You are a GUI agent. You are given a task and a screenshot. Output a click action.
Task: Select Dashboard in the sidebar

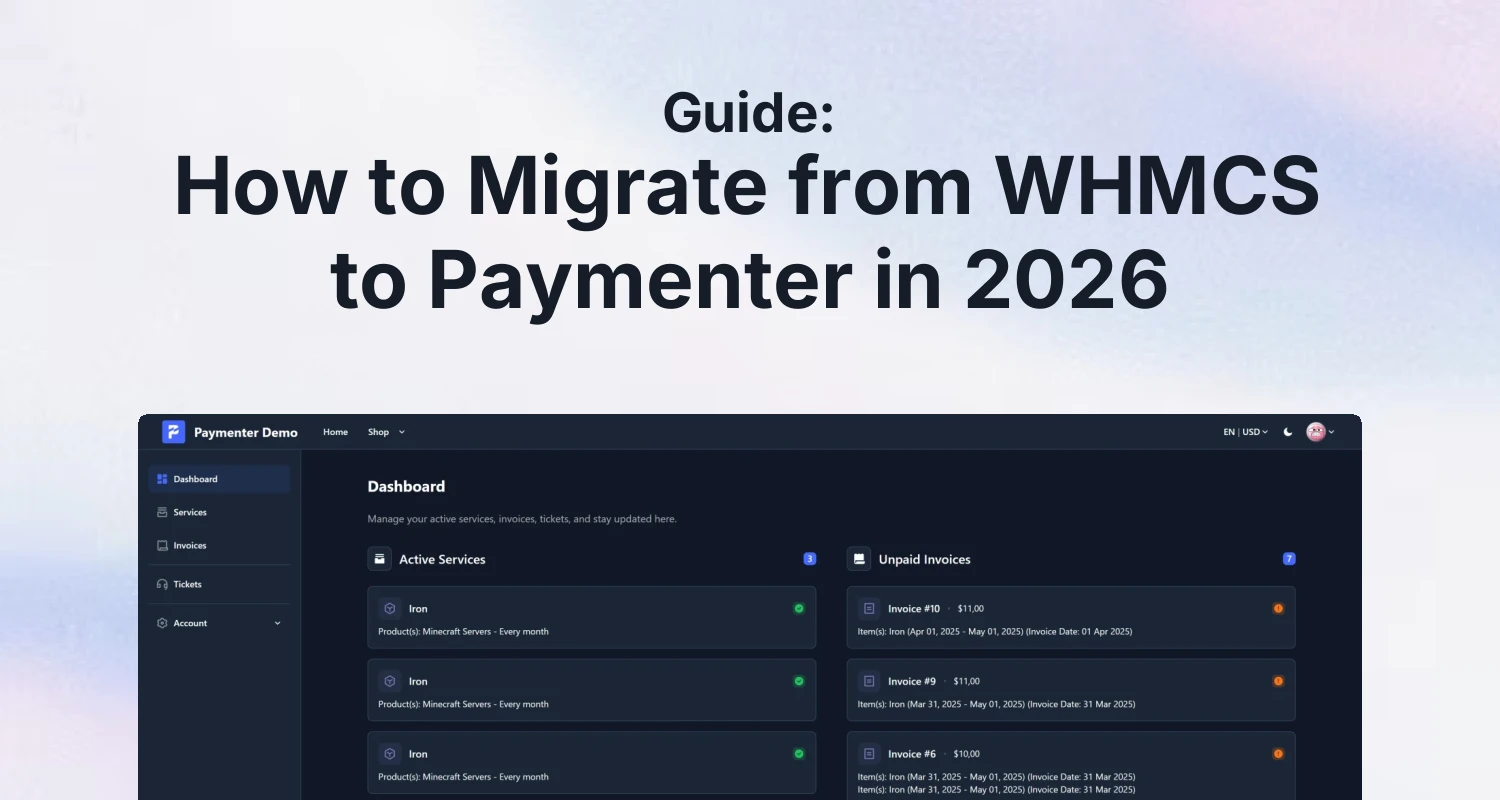coord(220,479)
